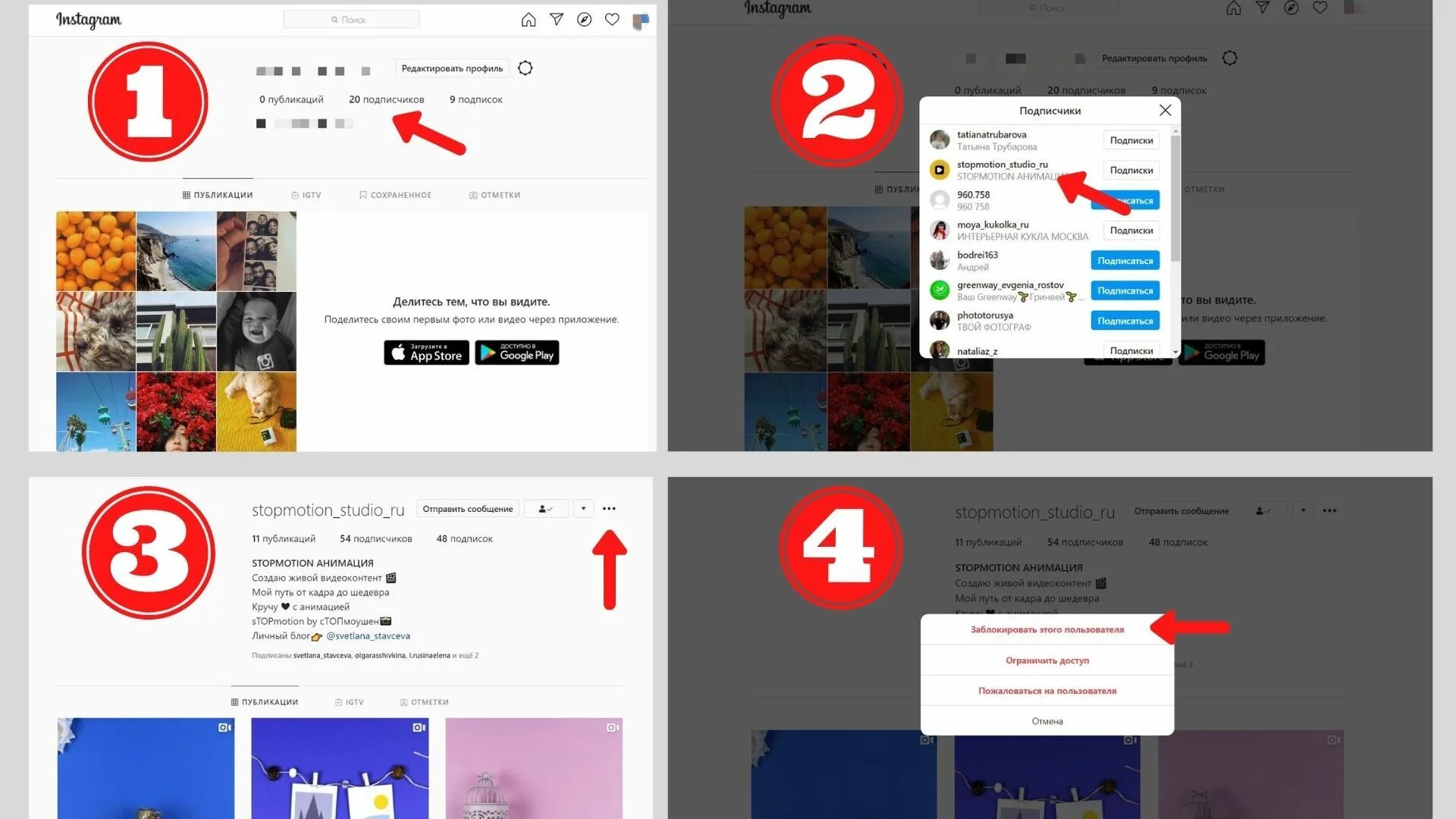Image resolution: width=1456 pixels, height=819 pixels.
Task: Click 'Ограничить доступ' menu option
Action: click(1046, 659)
